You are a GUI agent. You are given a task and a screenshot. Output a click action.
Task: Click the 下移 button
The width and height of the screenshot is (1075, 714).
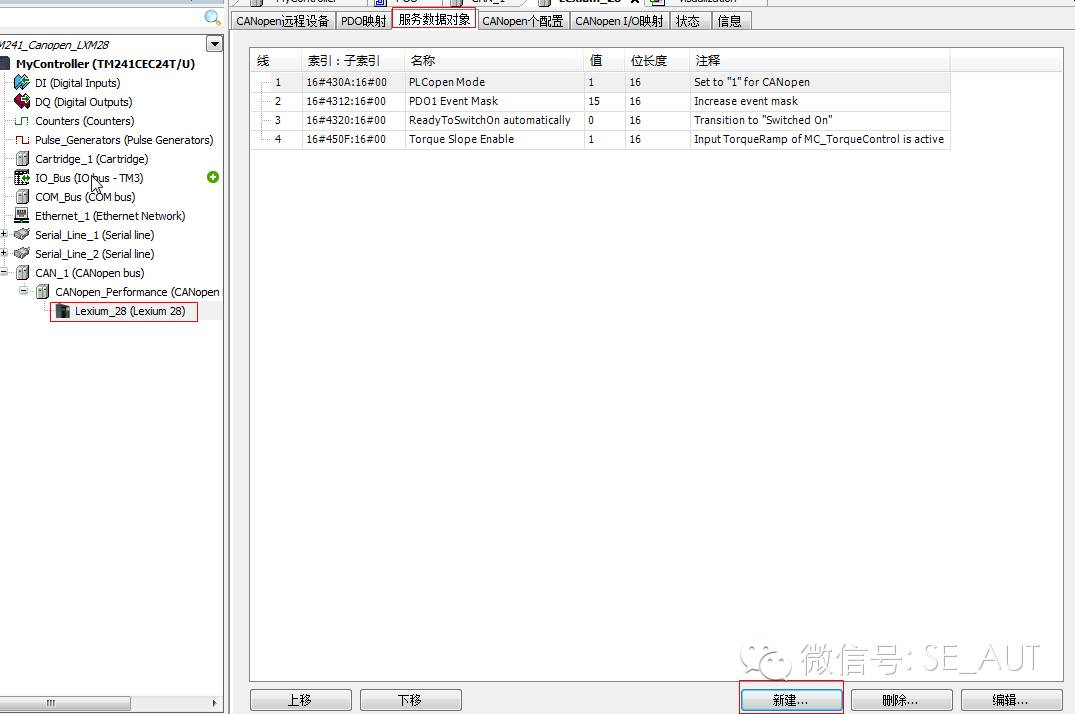point(410,700)
